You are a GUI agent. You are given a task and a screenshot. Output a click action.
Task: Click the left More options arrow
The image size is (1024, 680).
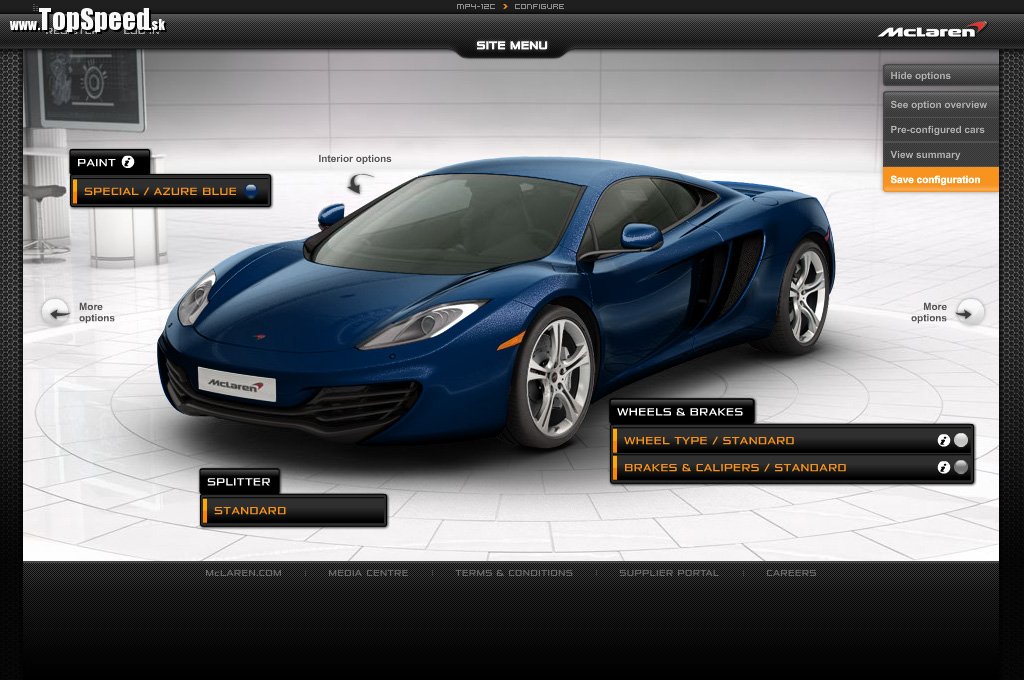click(56, 312)
